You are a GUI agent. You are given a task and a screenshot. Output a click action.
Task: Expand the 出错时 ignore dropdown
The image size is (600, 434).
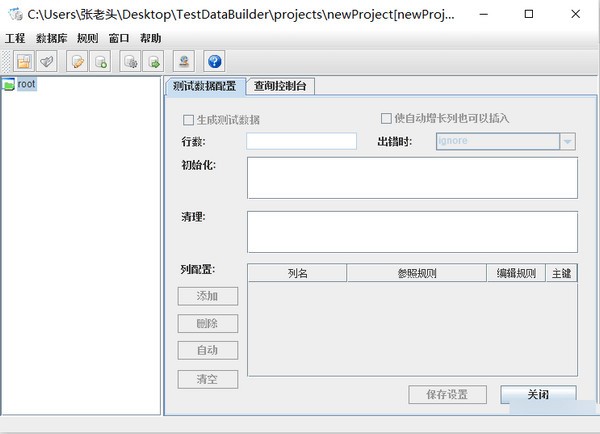568,141
